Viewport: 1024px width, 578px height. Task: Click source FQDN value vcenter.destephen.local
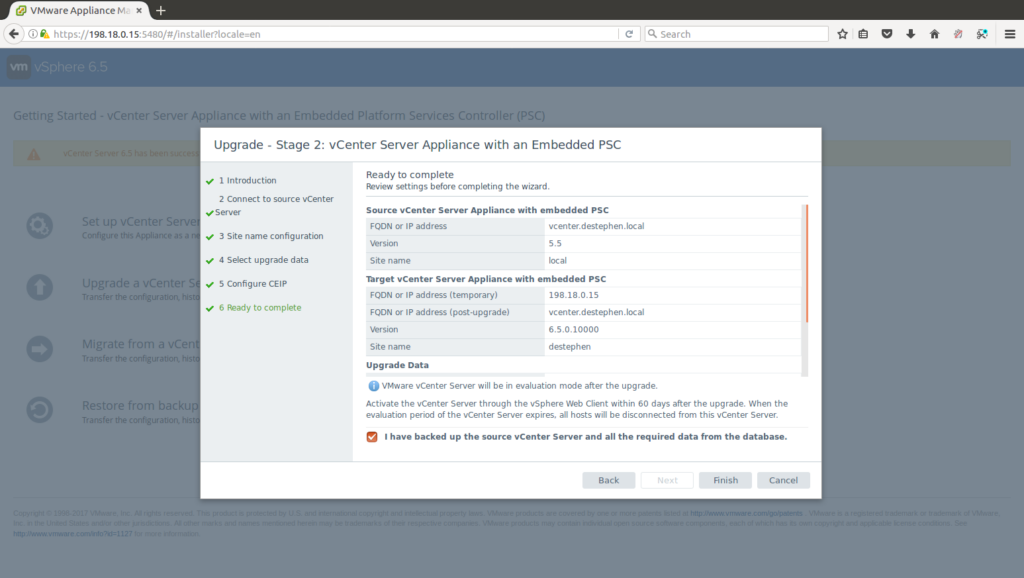coord(596,226)
